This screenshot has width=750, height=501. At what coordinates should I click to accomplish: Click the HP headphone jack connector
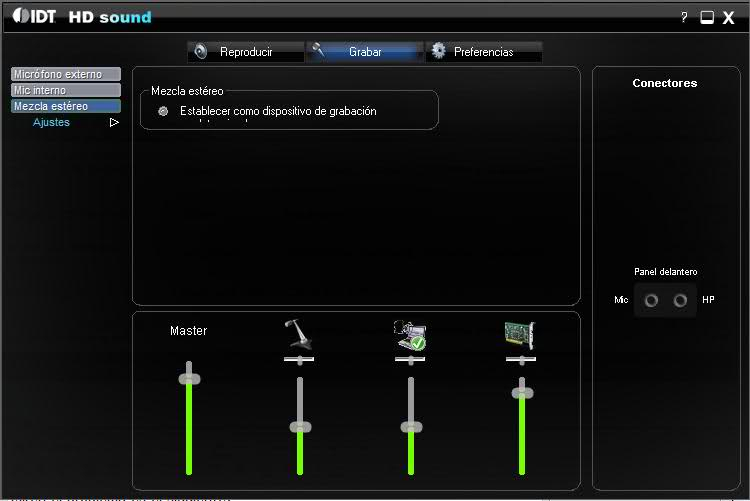click(x=680, y=300)
